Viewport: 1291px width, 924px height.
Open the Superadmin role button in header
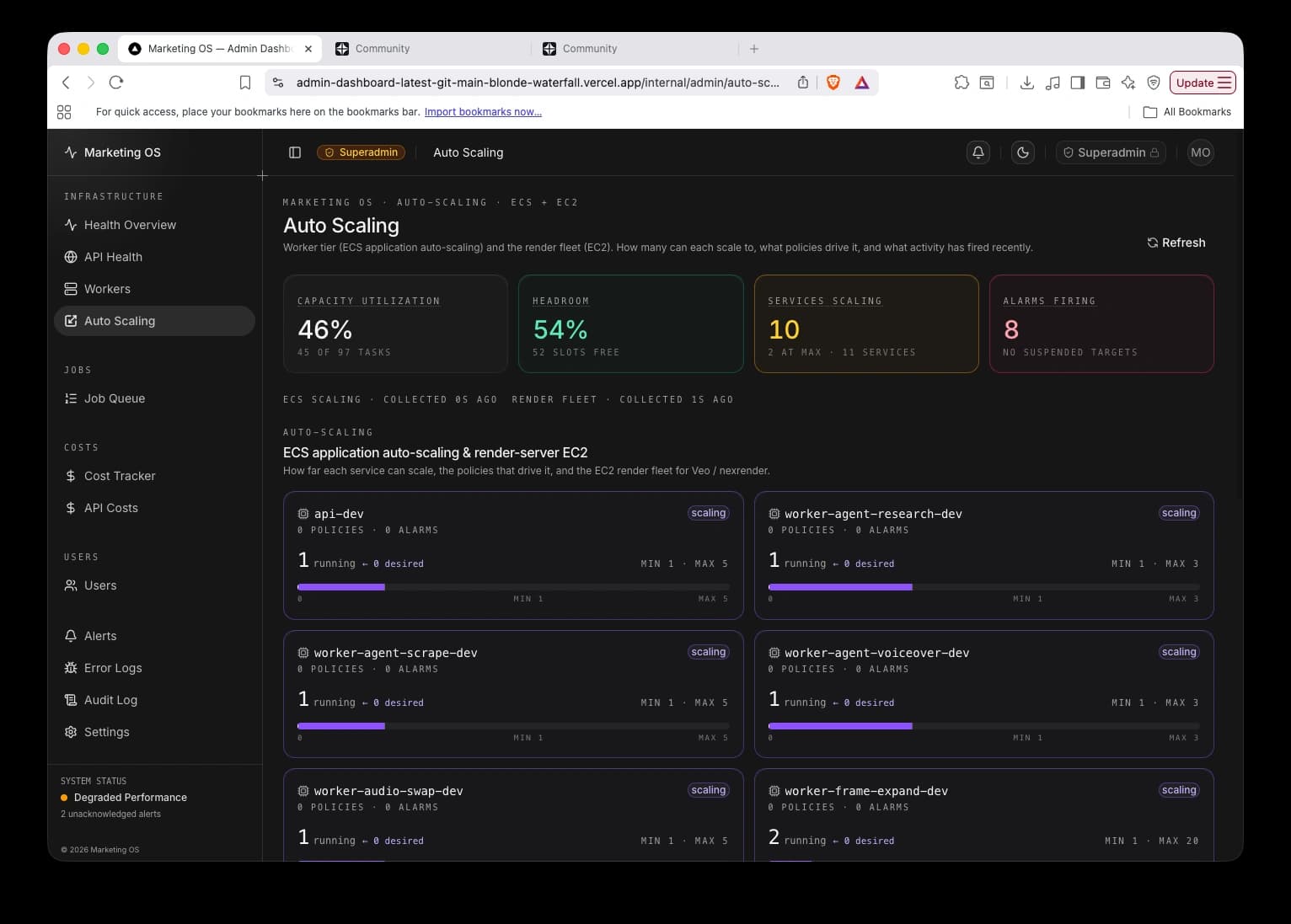point(1111,152)
